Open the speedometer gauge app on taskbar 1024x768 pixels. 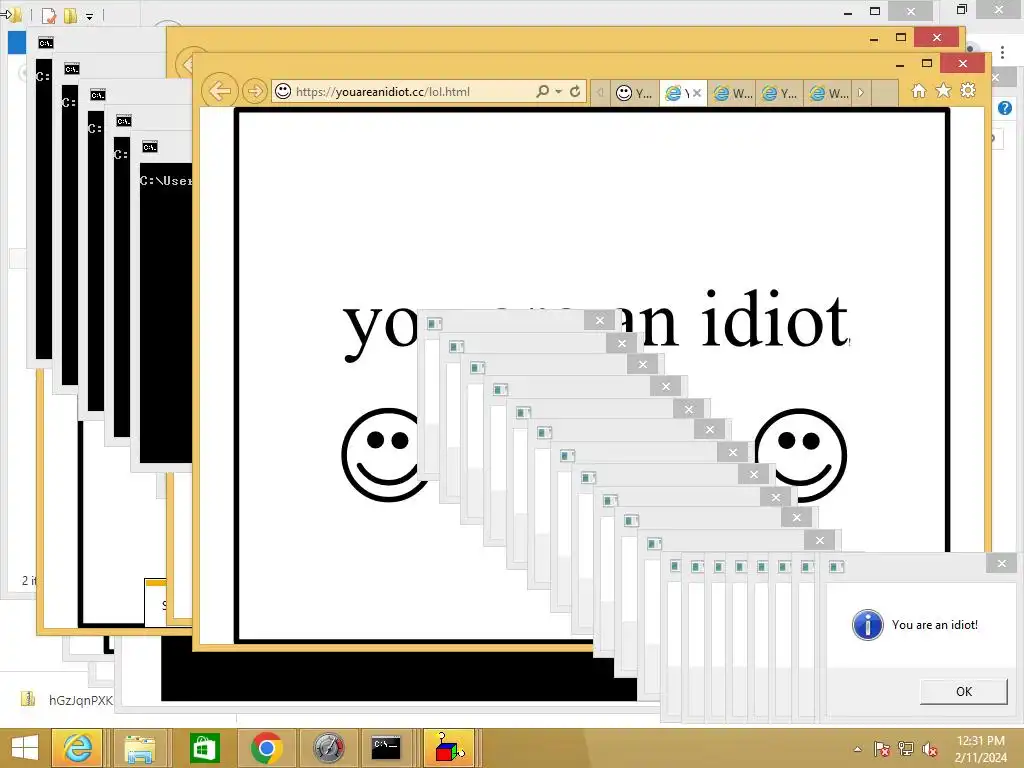click(x=328, y=748)
